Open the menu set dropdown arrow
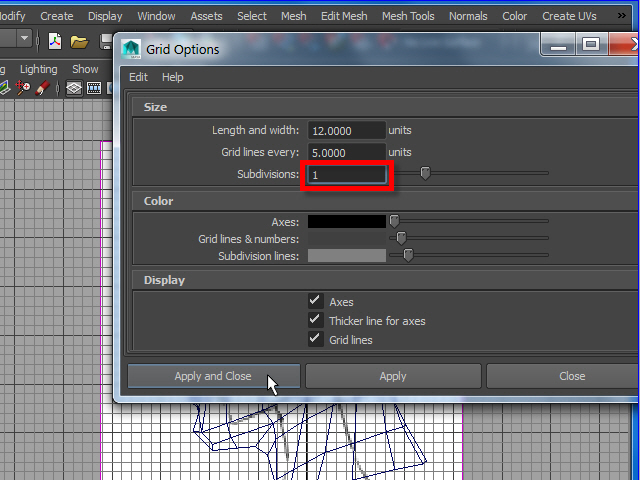Image resolution: width=640 pixels, height=480 pixels. coord(24,40)
